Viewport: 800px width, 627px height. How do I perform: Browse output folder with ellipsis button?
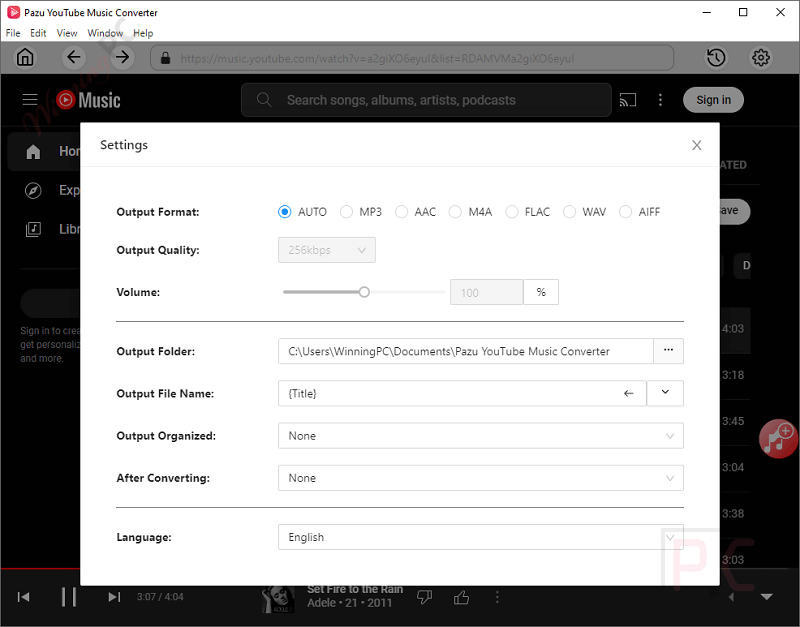coord(668,351)
